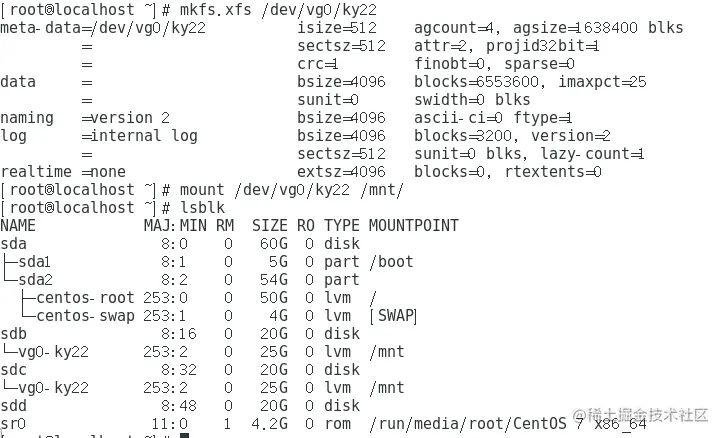Select the centos-swap volume entry
The width and height of the screenshot is (723, 438).
83,315
